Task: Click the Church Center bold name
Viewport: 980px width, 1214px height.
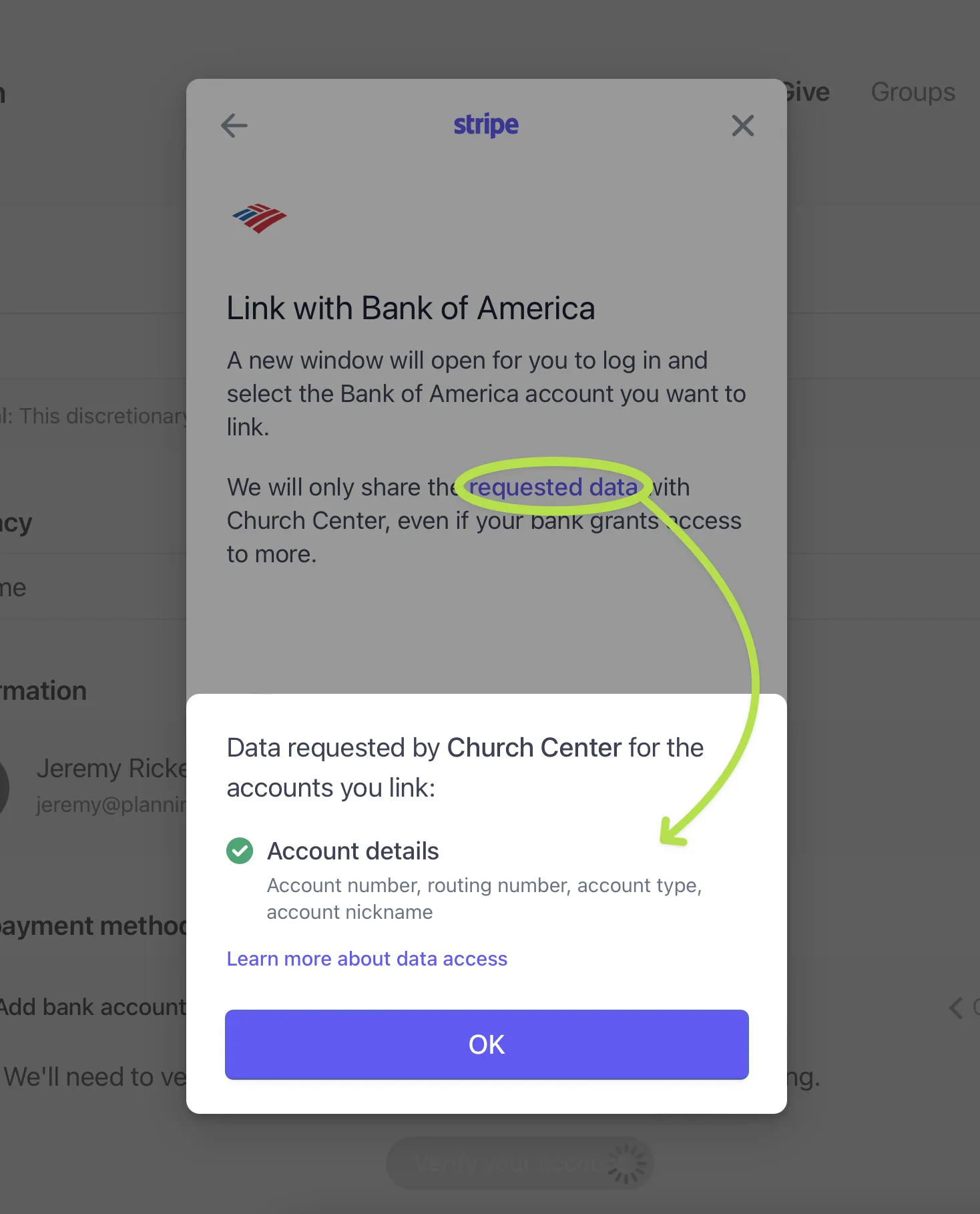Action: 534,748
